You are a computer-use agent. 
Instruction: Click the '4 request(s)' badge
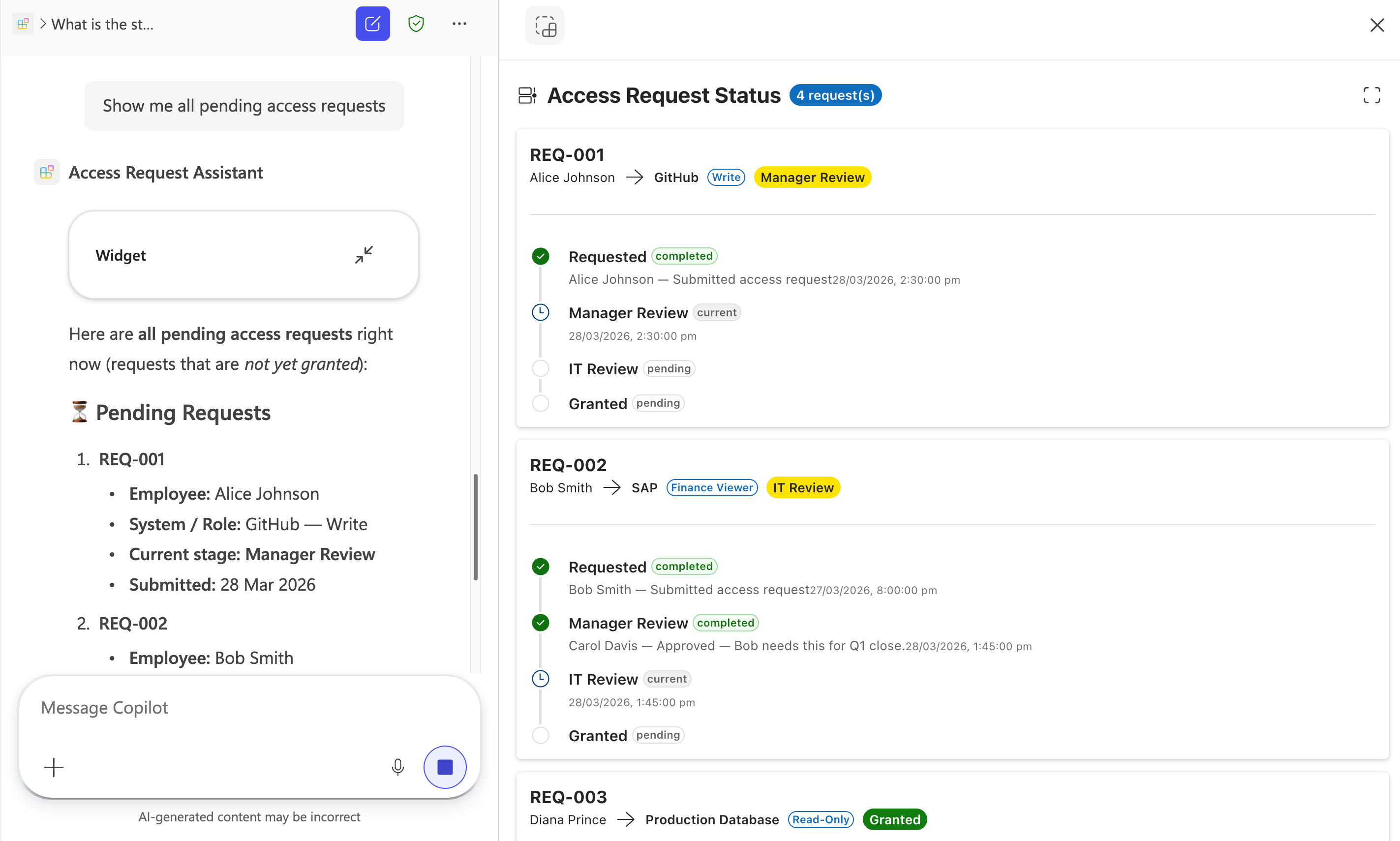click(835, 94)
